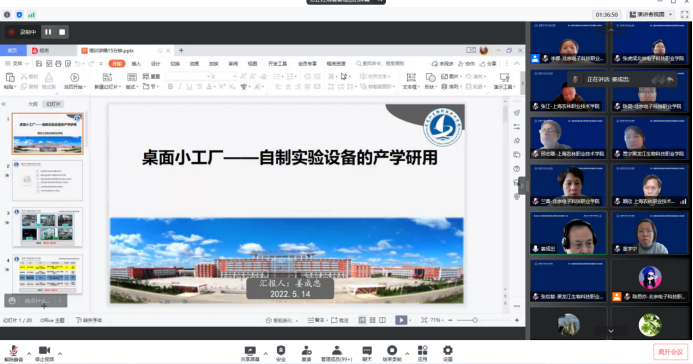Pause the meeting recording
This screenshot has width=693, height=364.
[x=48, y=32]
